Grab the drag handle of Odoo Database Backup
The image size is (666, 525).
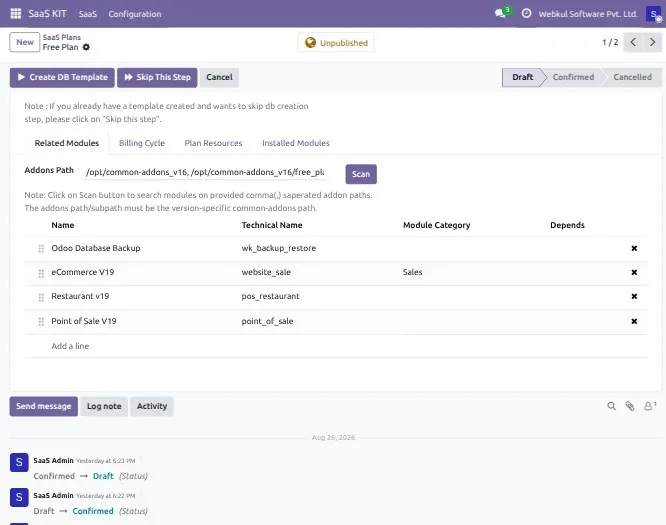point(41,248)
